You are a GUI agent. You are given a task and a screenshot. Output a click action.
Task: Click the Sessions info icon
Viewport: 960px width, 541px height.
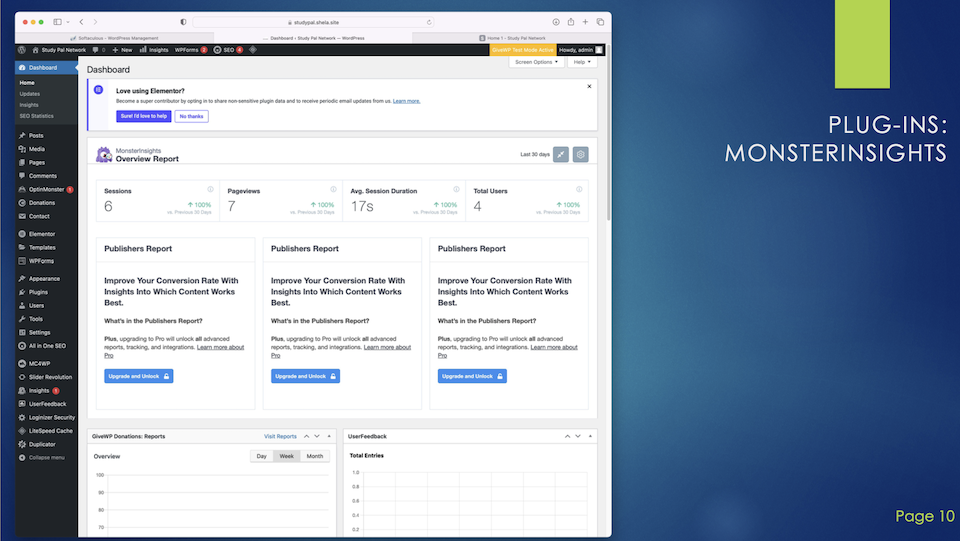[x=210, y=189]
